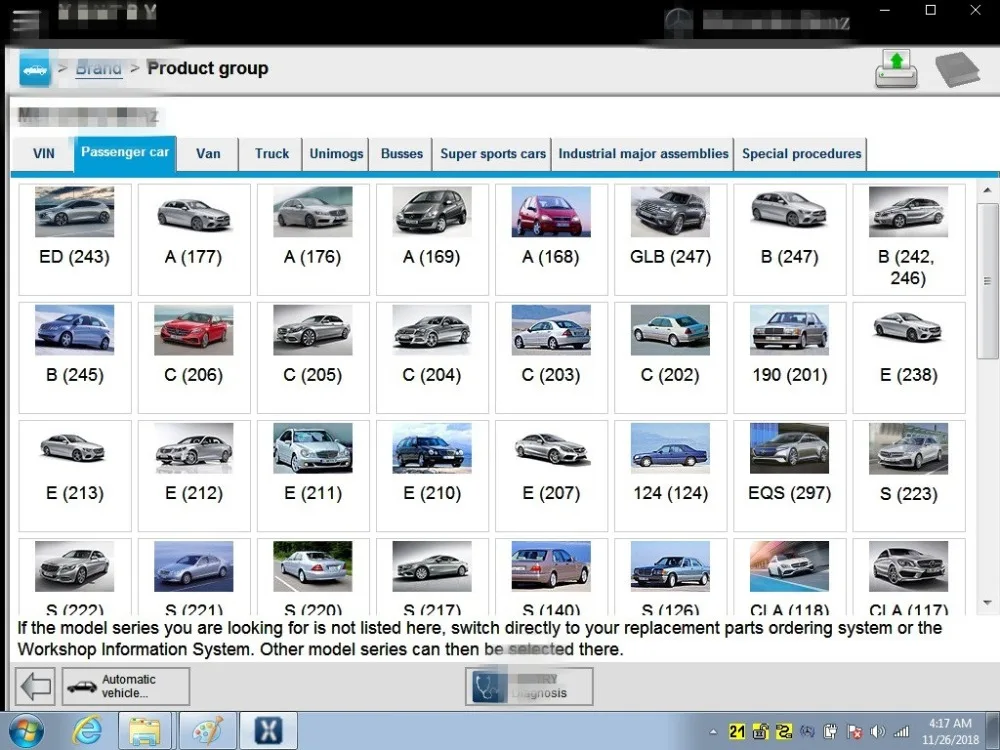Select the S (222) car thumbnail
This screenshot has width=1000, height=750.
coord(75,566)
